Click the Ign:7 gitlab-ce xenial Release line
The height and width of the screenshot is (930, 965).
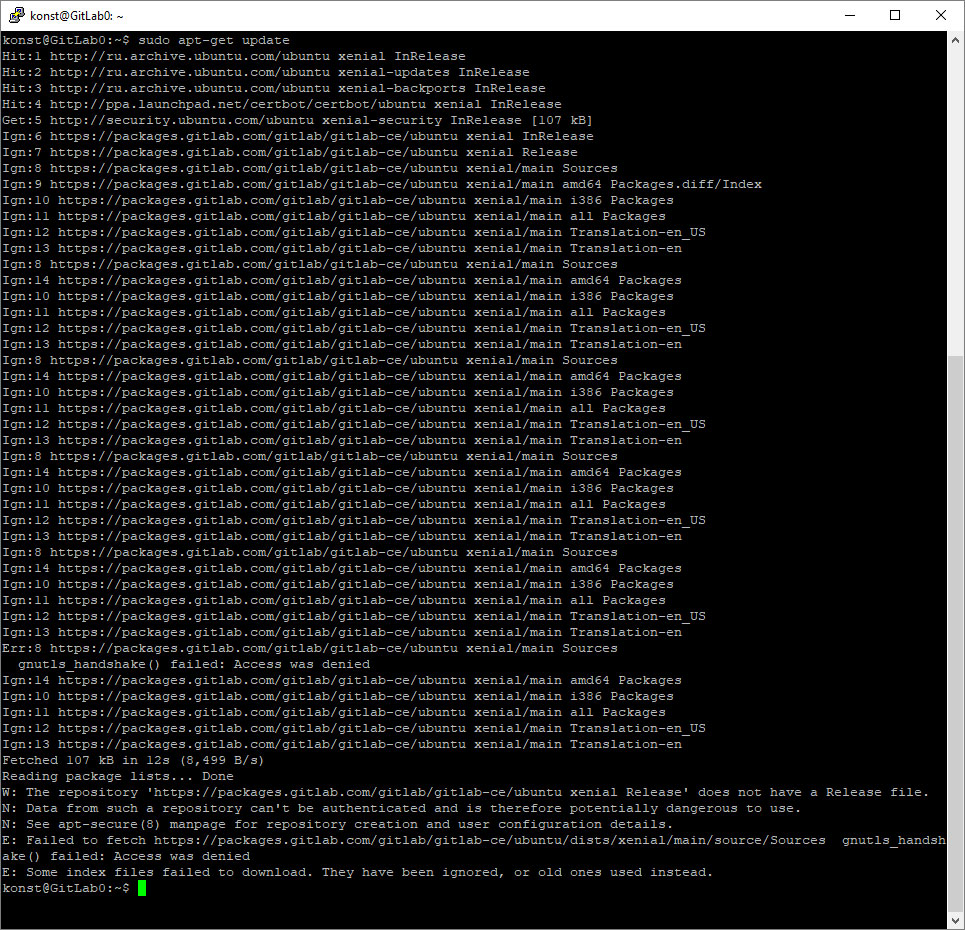pyautogui.click(x=290, y=152)
